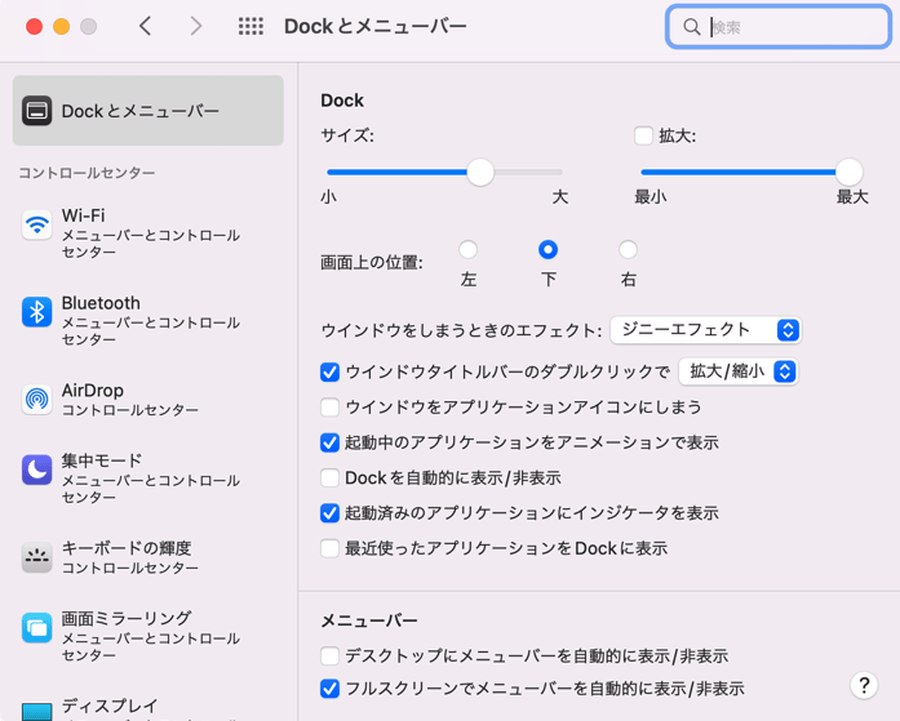900x721 pixels.
Task: Open AirDrop settings in sidebar
Action: point(148,400)
